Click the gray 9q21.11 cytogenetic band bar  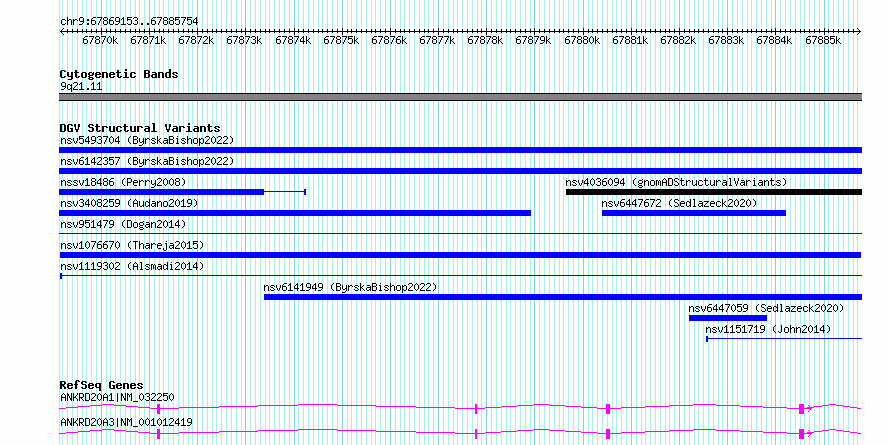(x=460, y=97)
